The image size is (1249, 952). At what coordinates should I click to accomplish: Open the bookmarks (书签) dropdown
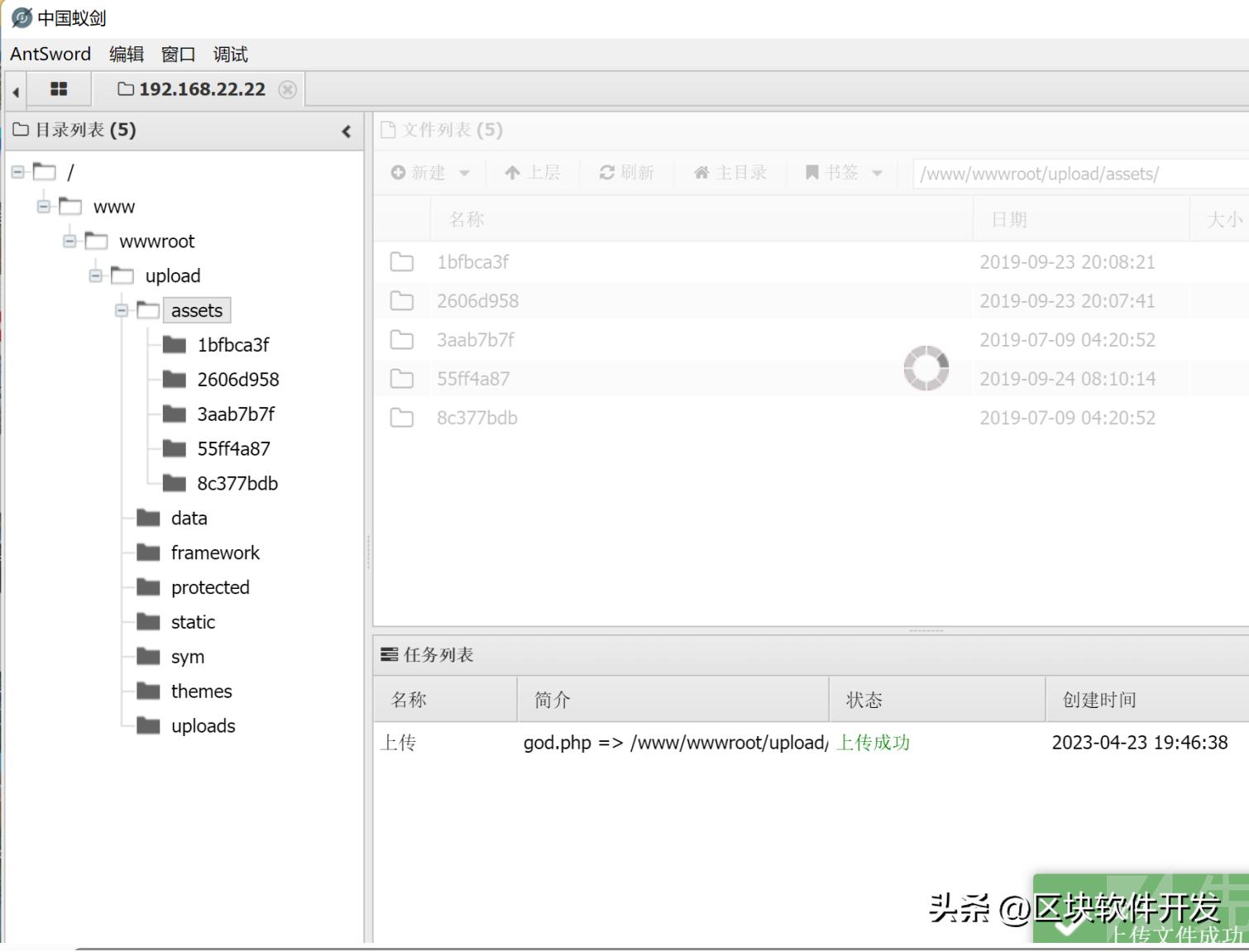[844, 172]
